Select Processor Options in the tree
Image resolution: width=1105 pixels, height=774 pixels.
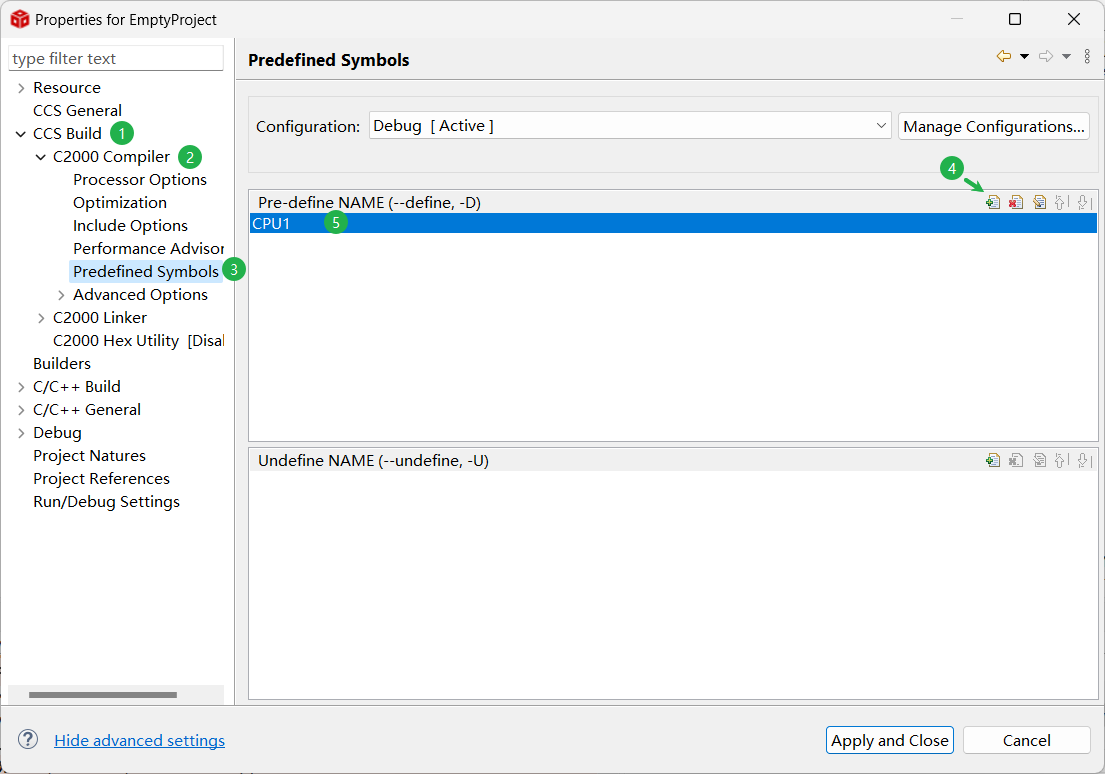tap(140, 180)
